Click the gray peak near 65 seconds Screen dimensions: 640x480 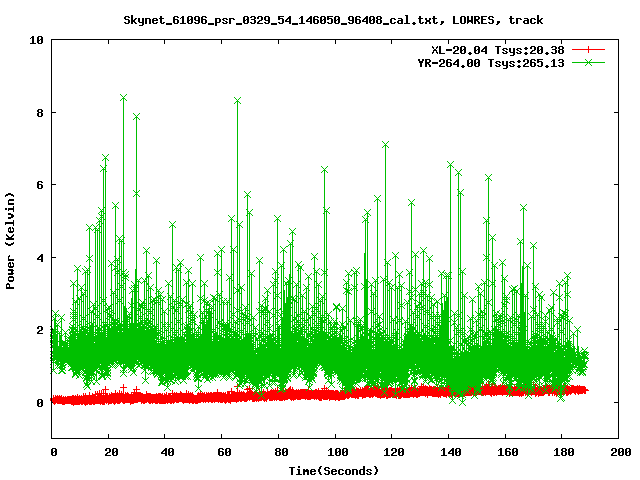(x=237, y=101)
